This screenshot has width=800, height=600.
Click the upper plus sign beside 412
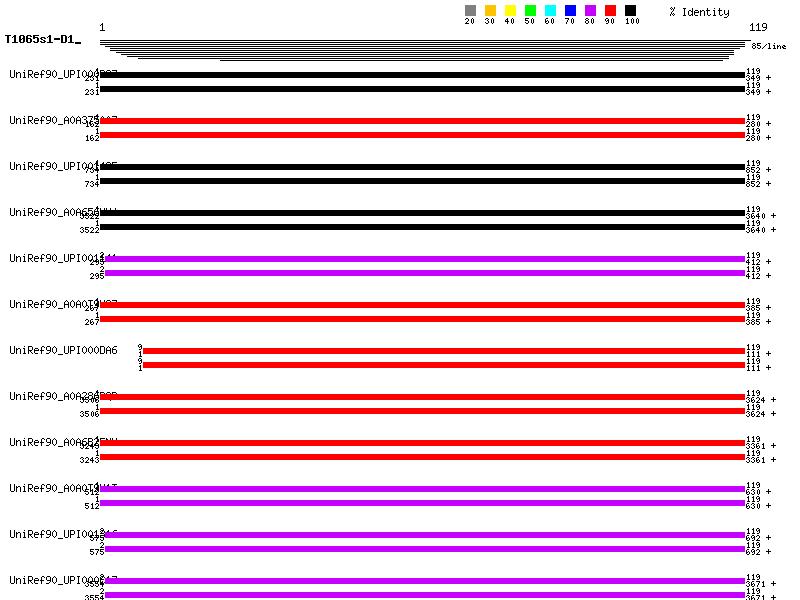tap(768, 262)
